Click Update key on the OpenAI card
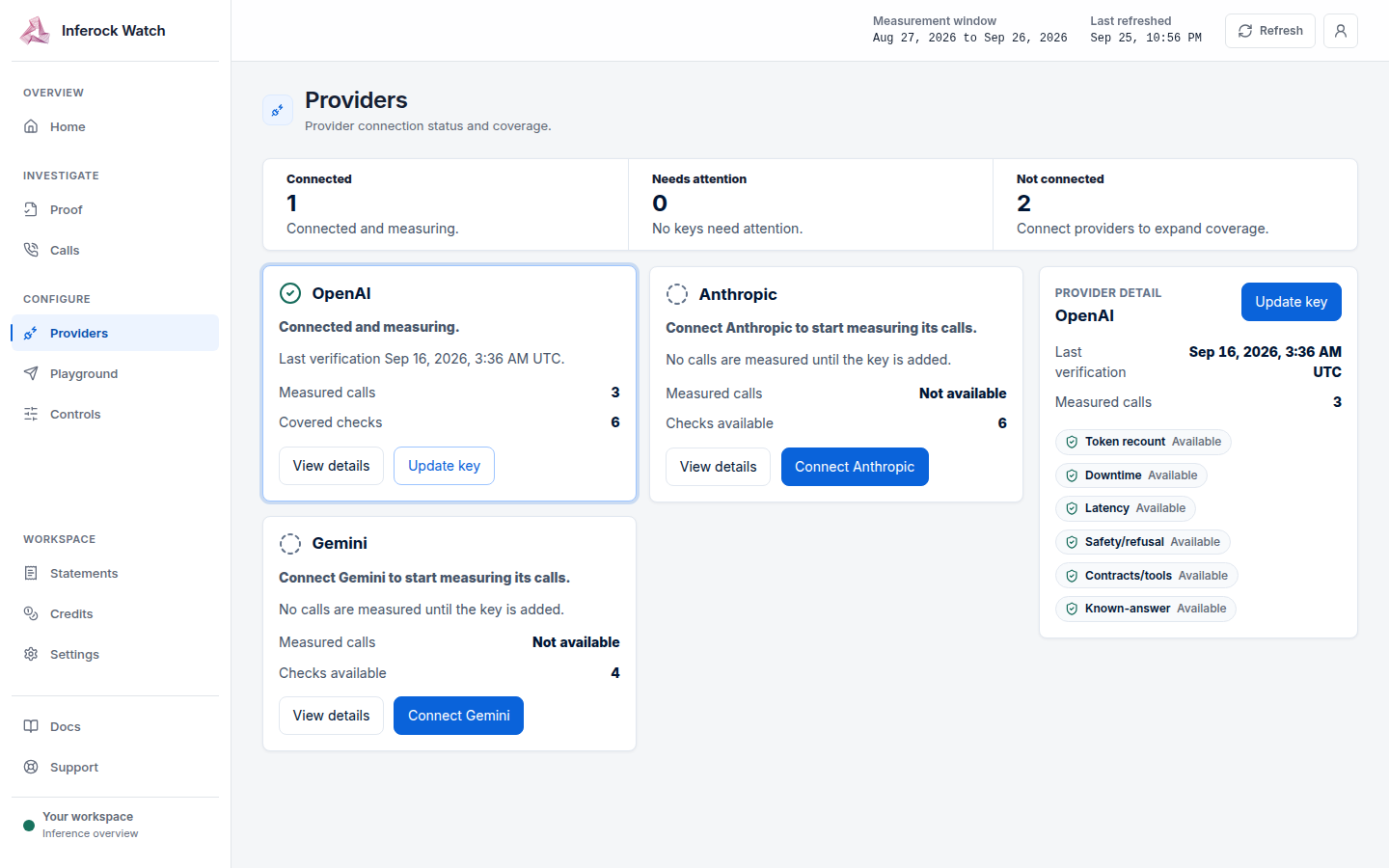Screen dimensions: 1389x868 (x=444, y=466)
